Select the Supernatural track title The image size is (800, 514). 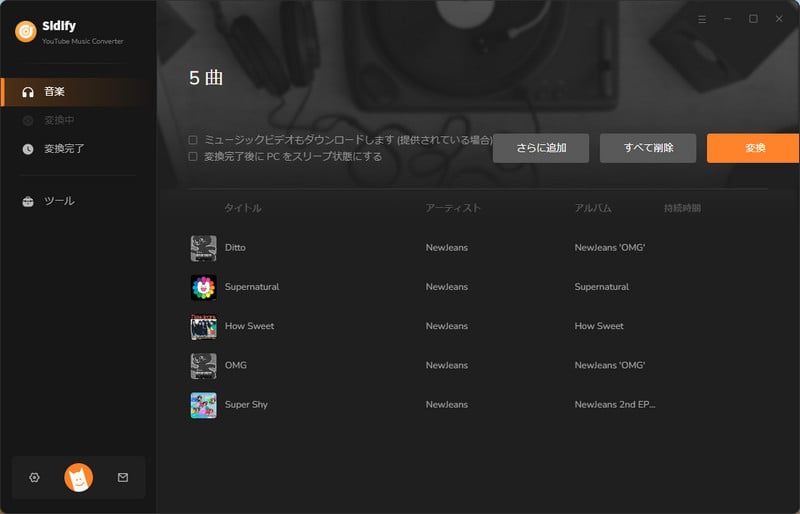(252, 287)
